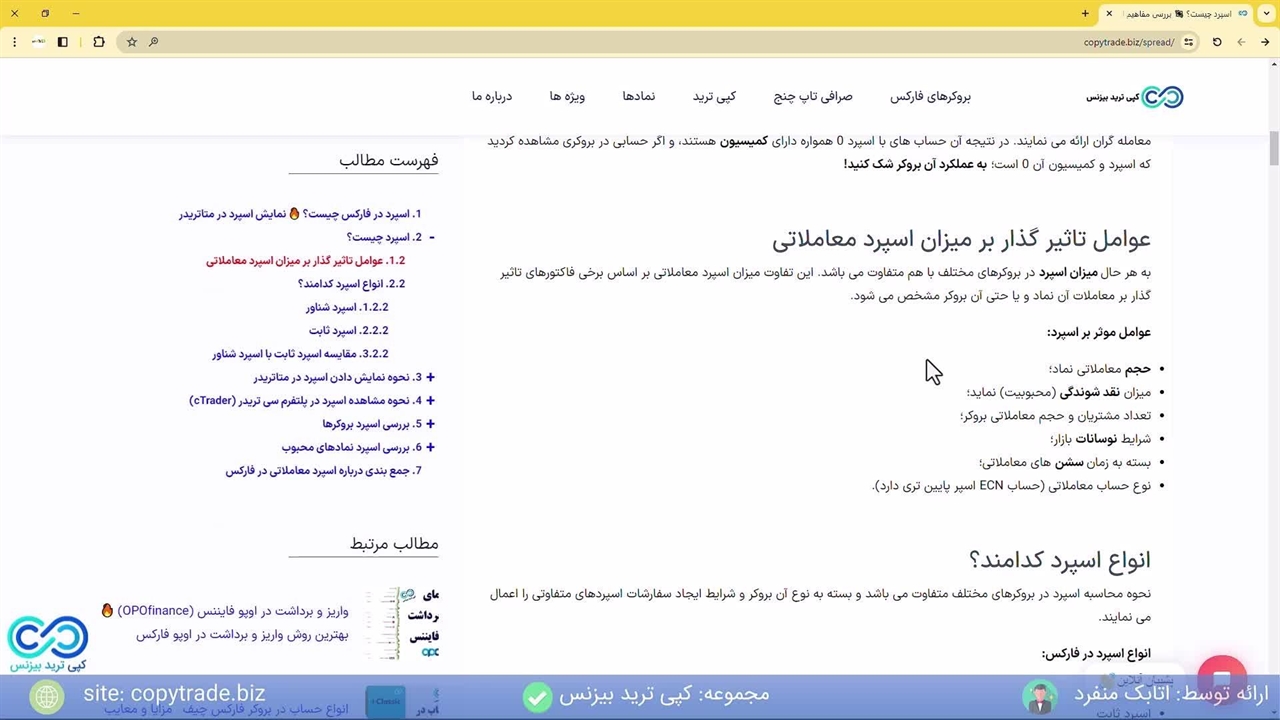Open new tab with plus icon
The width and height of the screenshot is (1280, 720).
click(1085, 13)
